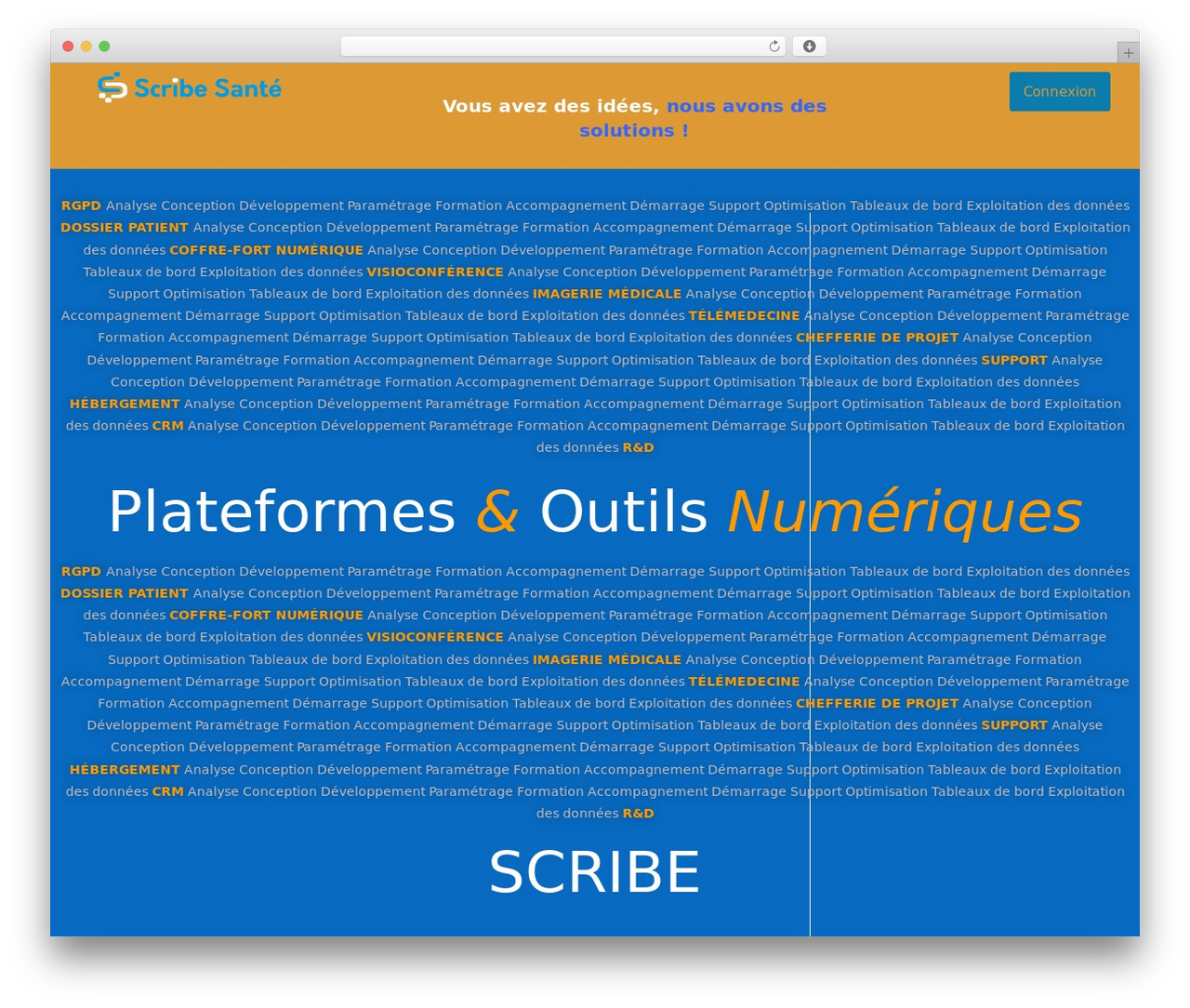Select "CRM" in the lower keyword block
This screenshot has width=1190, height=1008.
pyautogui.click(x=168, y=791)
